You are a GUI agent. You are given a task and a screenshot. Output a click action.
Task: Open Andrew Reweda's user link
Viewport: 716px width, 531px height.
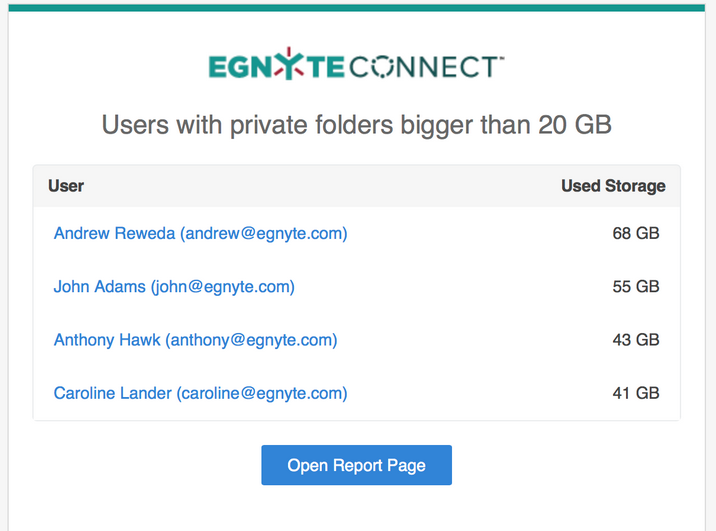(x=200, y=233)
